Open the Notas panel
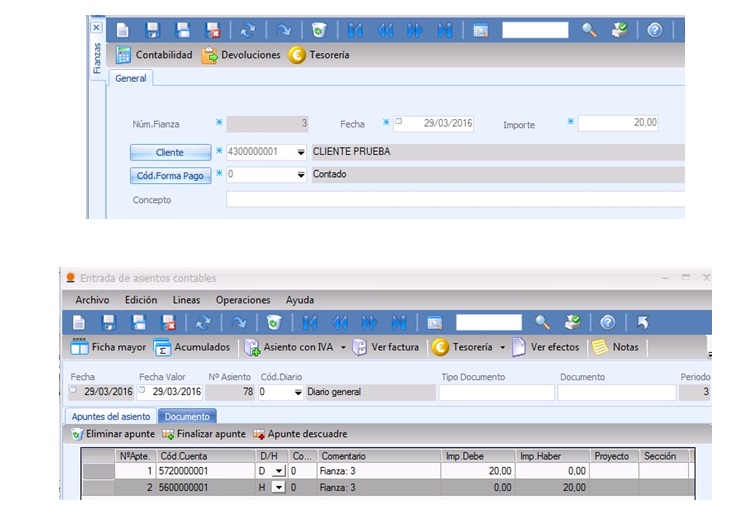The height and width of the screenshot is (520, 735). [615, 348]
